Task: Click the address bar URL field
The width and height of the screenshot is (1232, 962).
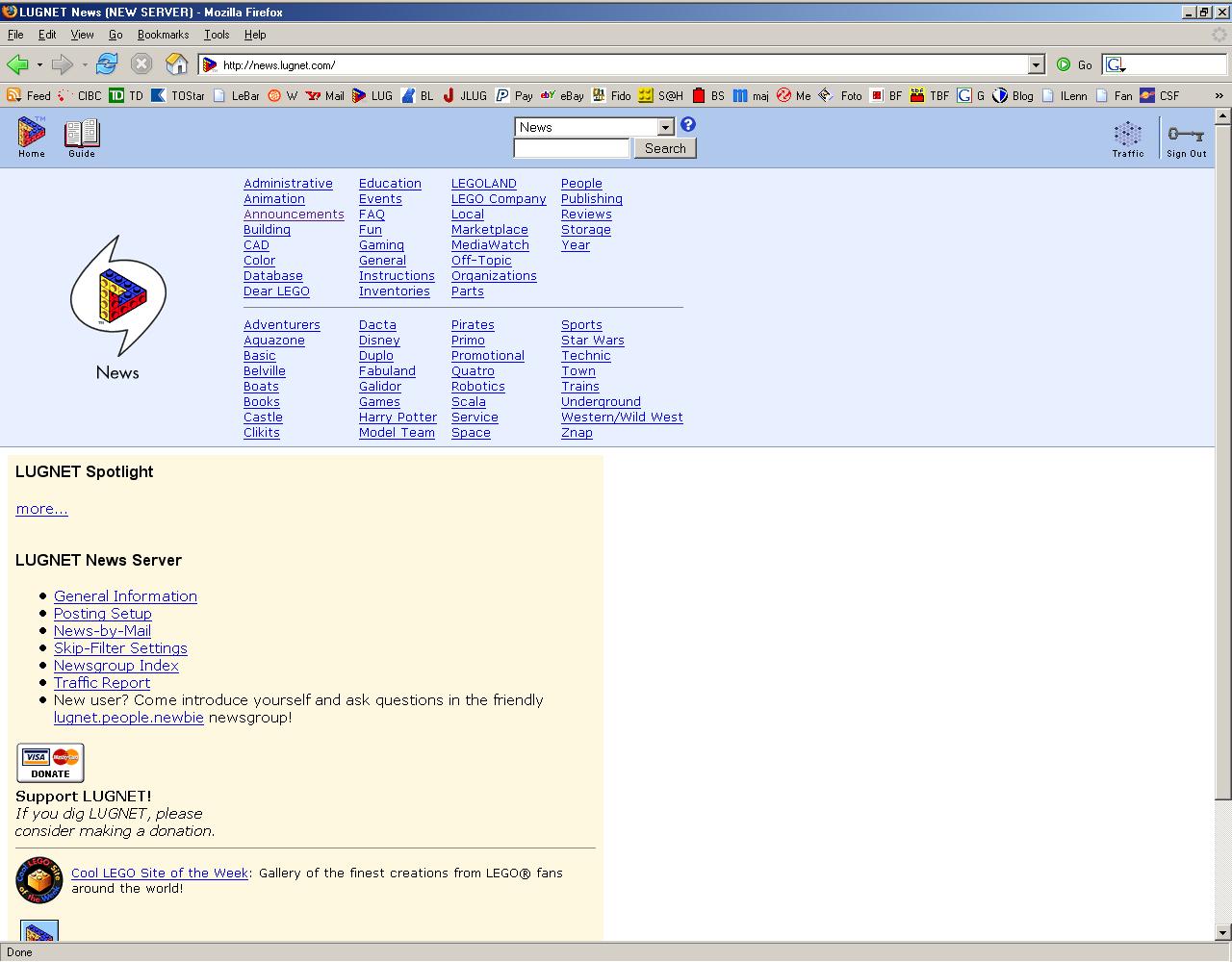Action: [x=623, y=64]
